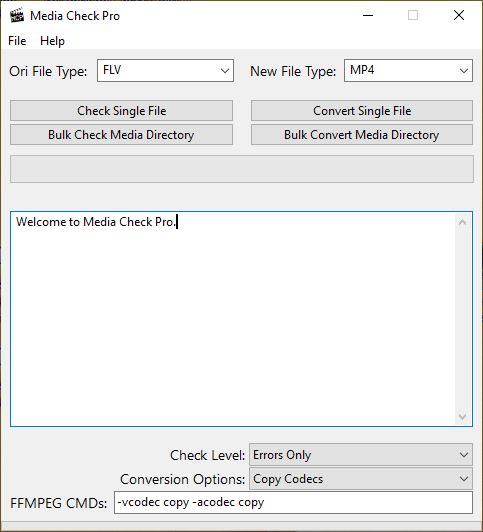Click the Media Check Pro title text
The width and height of the screenshot is (483, 532).
point(75,16)
